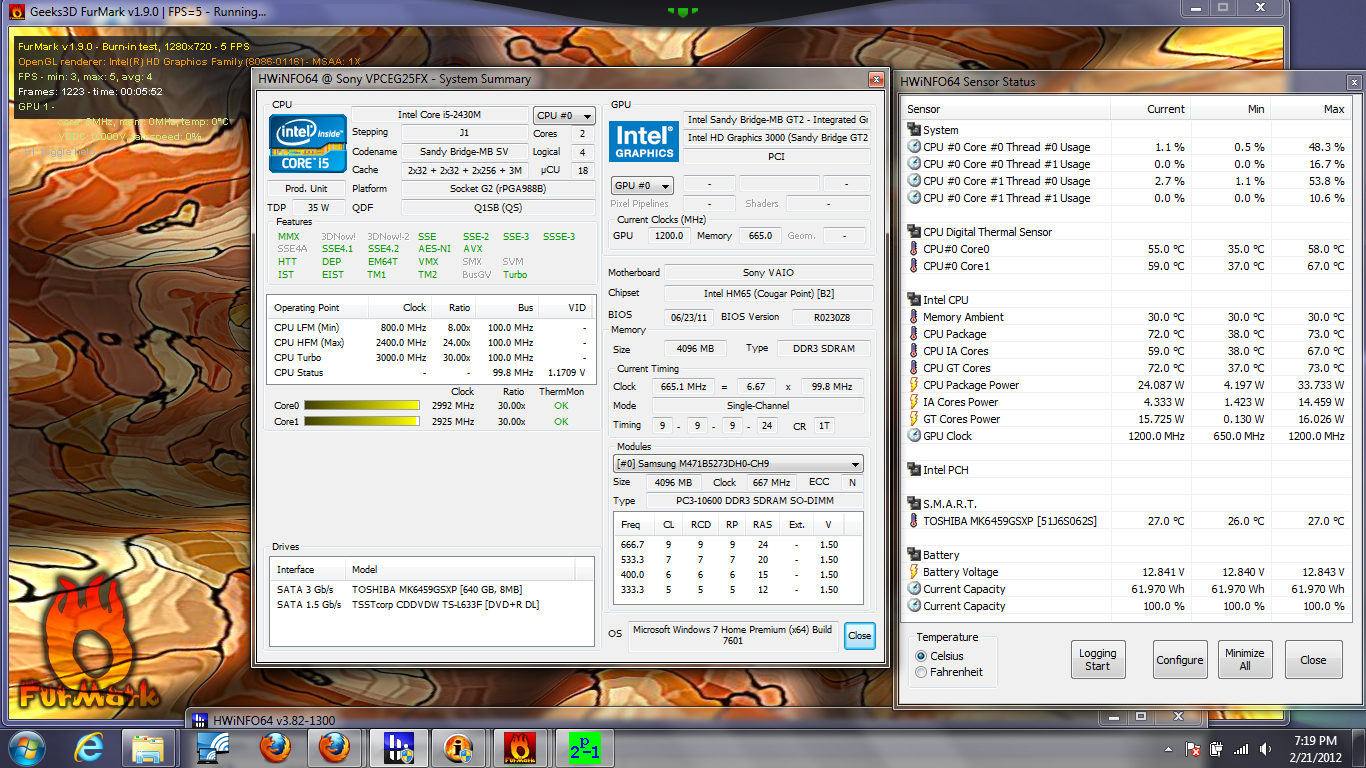Click Logging Start button
Screen dimensions: 1366x768
pyautogui.click(x=1097, y=660)
